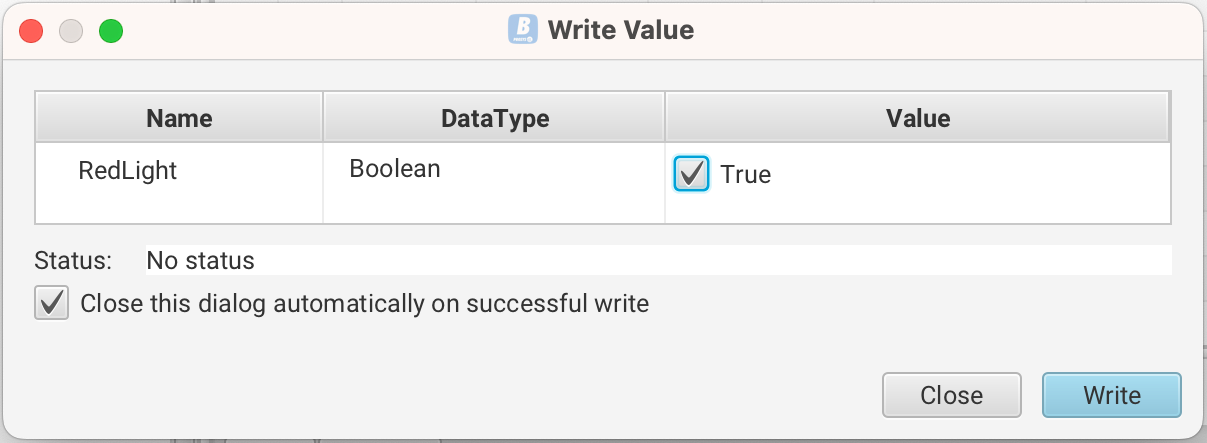Click the Name column header
1207x443 pixels.
179,118
